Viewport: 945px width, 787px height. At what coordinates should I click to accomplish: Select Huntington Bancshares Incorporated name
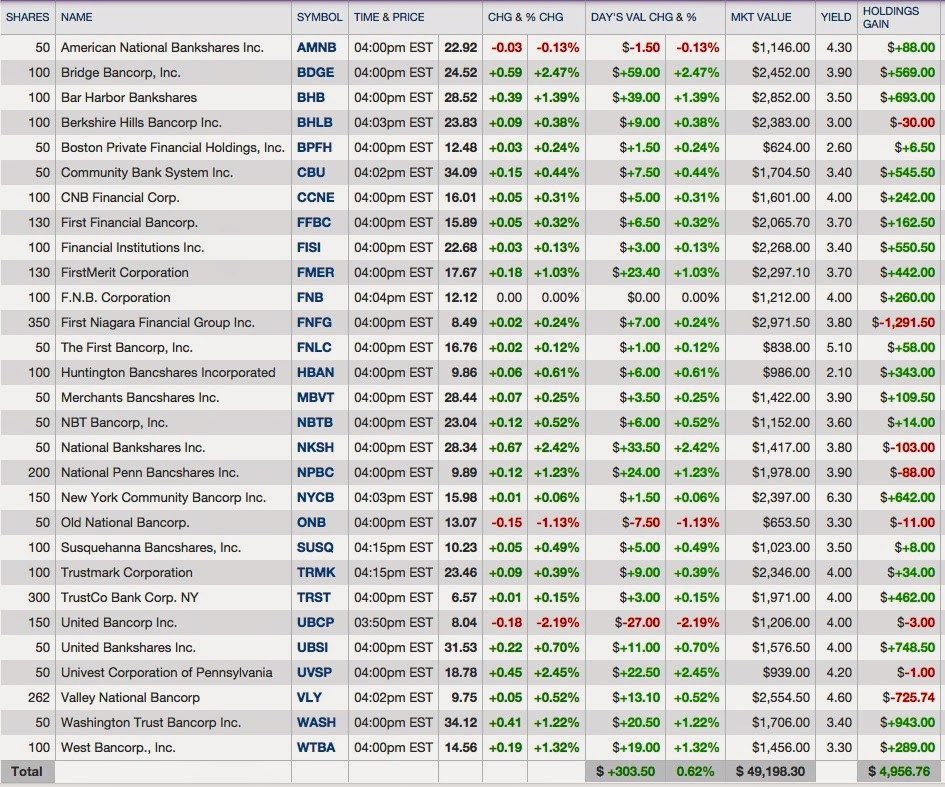[x=168, y=372]
